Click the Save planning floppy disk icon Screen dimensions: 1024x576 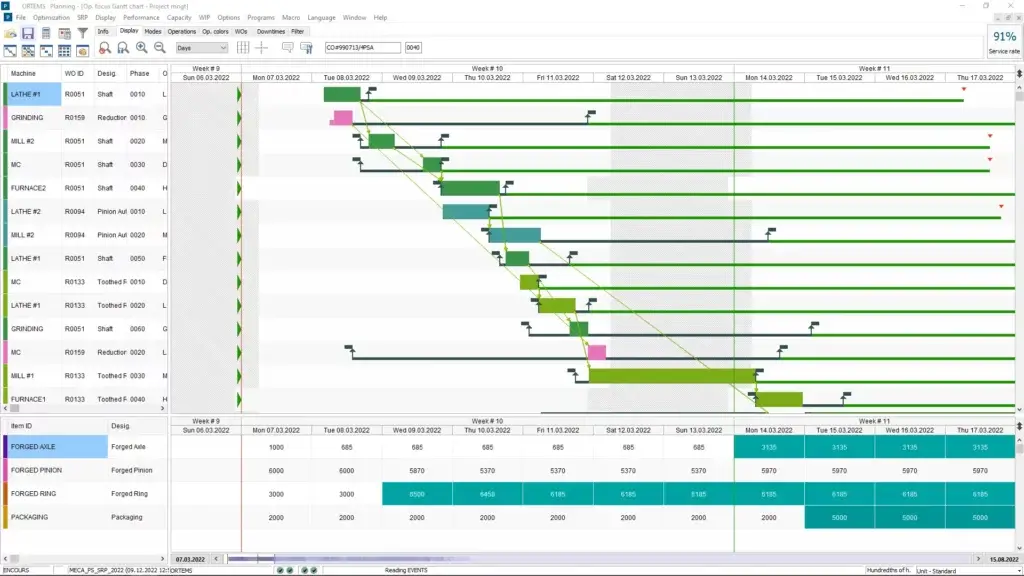[x=29, y=32]
